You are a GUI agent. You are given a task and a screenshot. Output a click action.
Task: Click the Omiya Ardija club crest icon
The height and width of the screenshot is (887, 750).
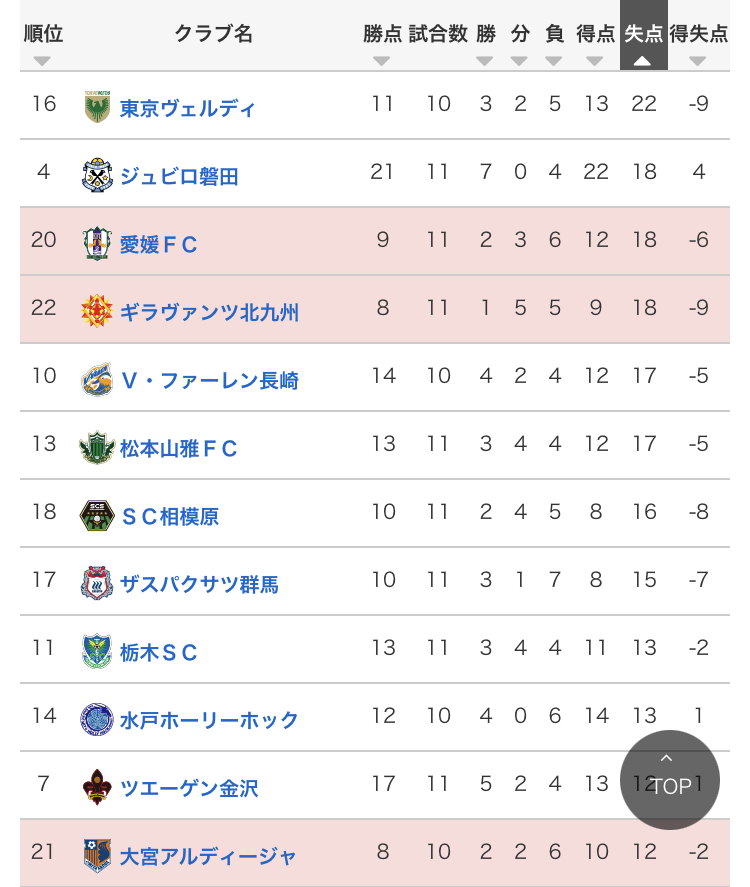click(x=97, y=855)
